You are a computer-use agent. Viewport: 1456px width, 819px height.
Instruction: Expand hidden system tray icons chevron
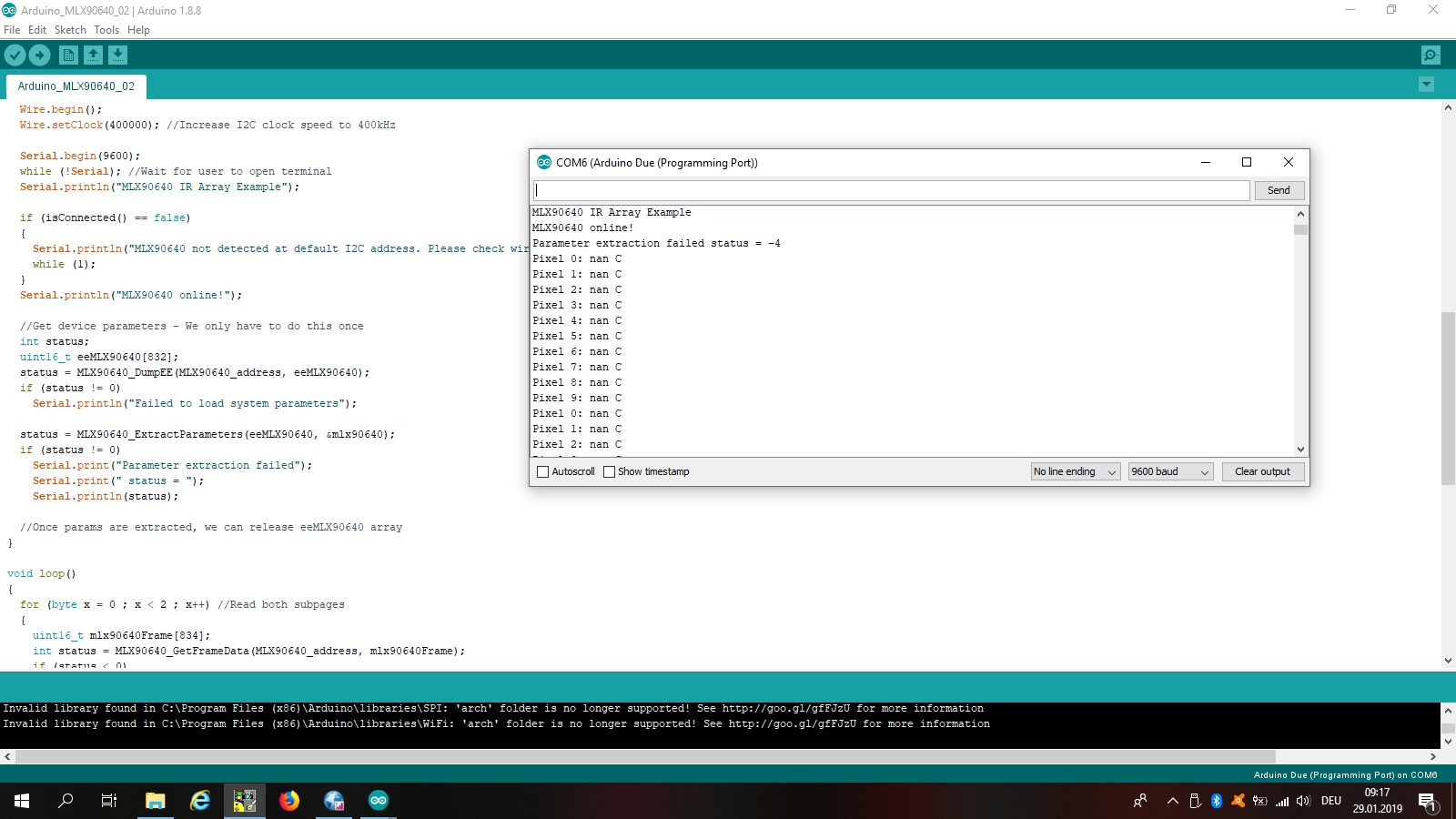1172,801
